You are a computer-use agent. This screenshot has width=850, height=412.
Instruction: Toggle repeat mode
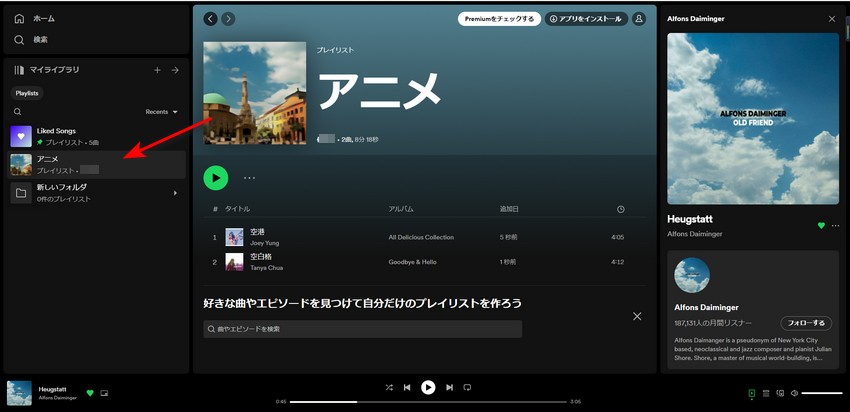coord(467,388)
